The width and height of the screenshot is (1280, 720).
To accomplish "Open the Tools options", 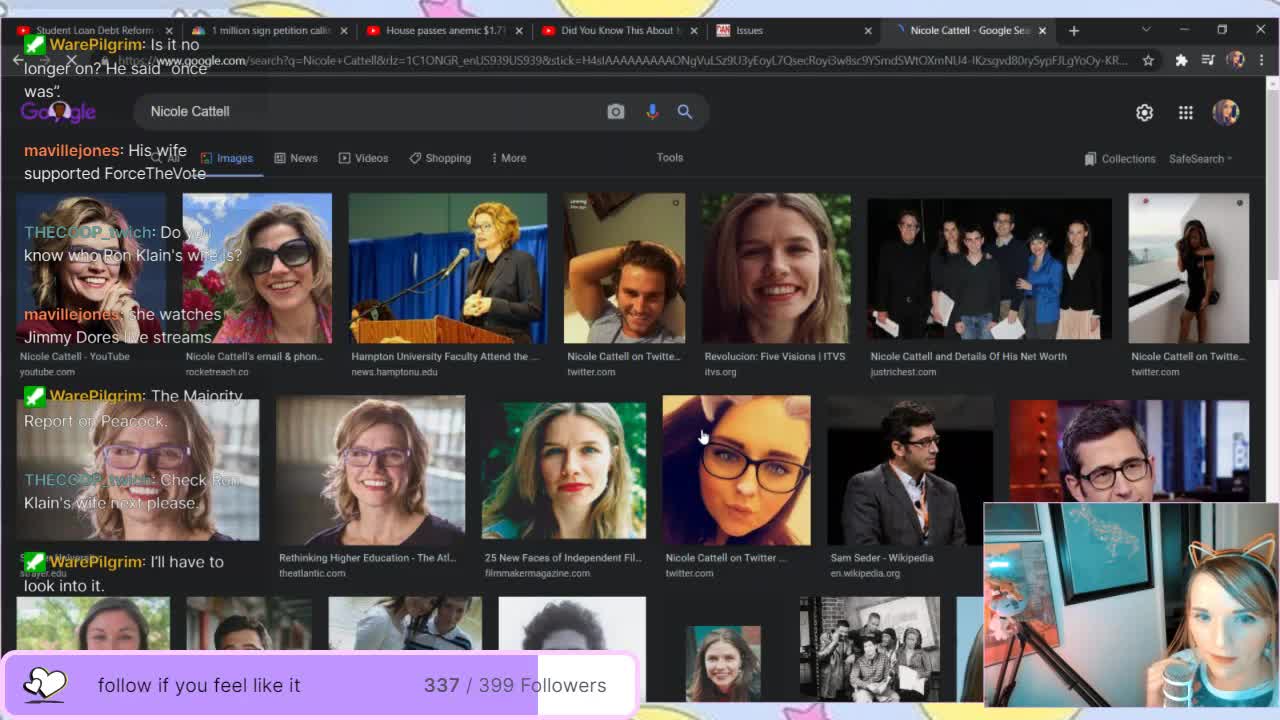I will coord(670,157).
